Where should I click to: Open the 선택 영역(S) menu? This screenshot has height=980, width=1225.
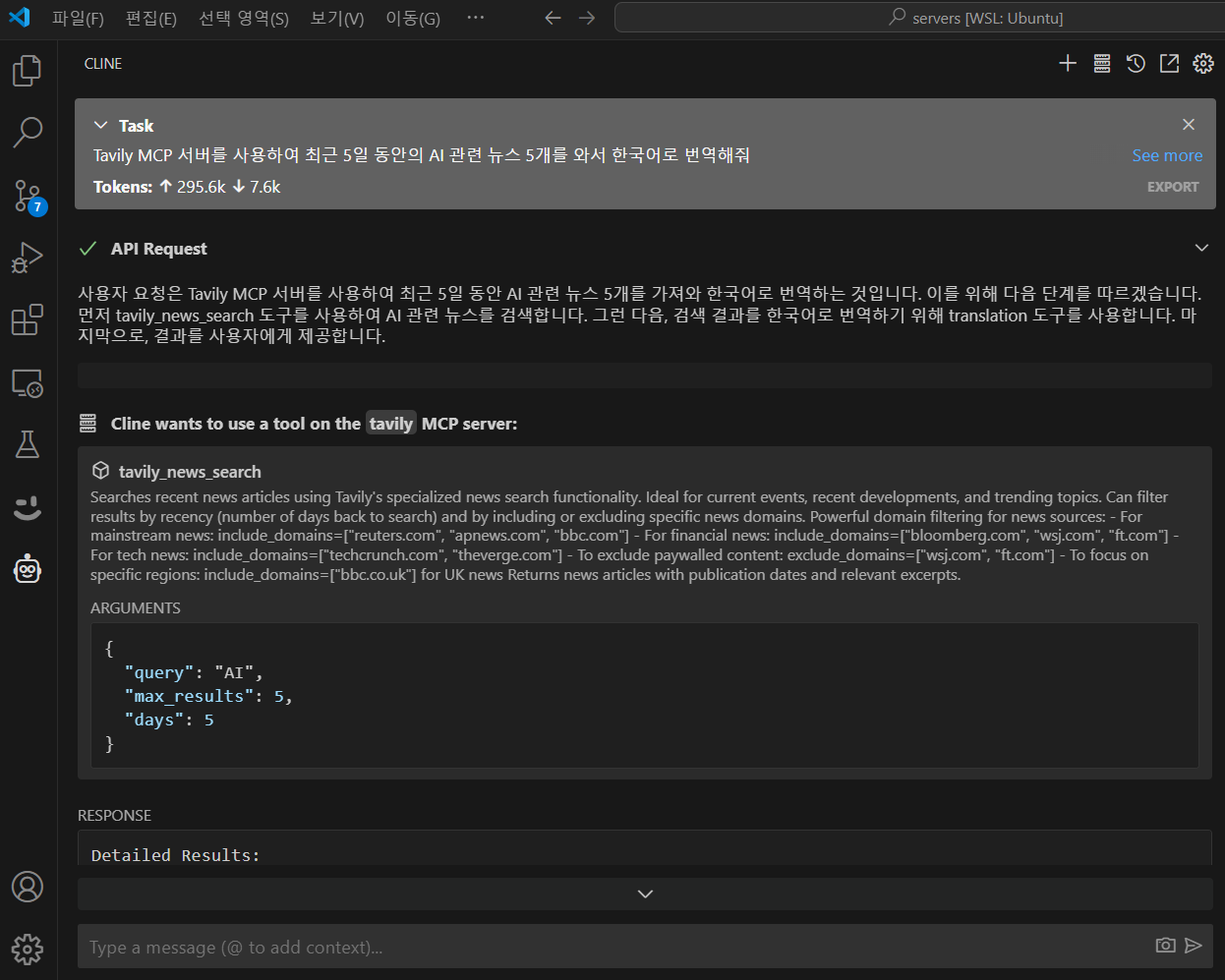[x=244, y=18]
